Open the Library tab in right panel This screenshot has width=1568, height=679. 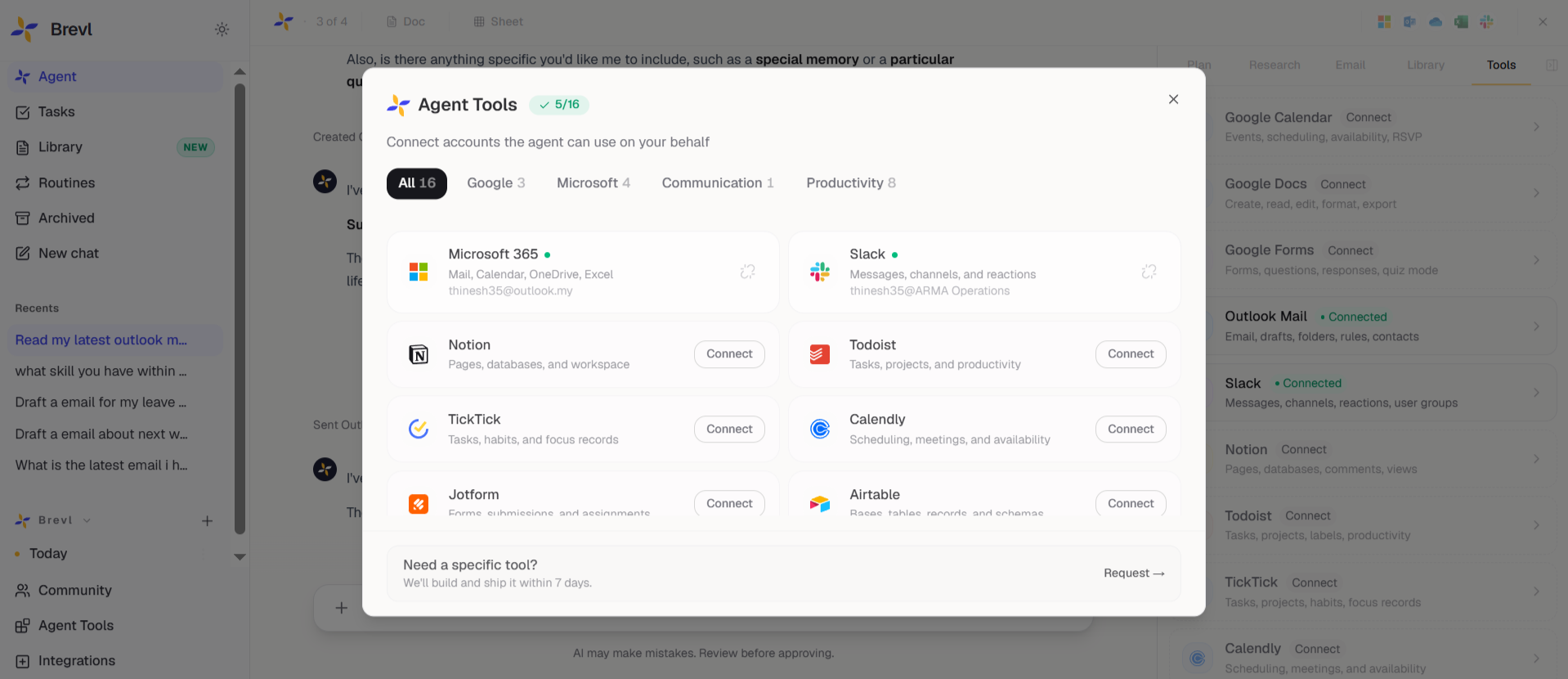pyautogui.click(x=1426, y=65)
